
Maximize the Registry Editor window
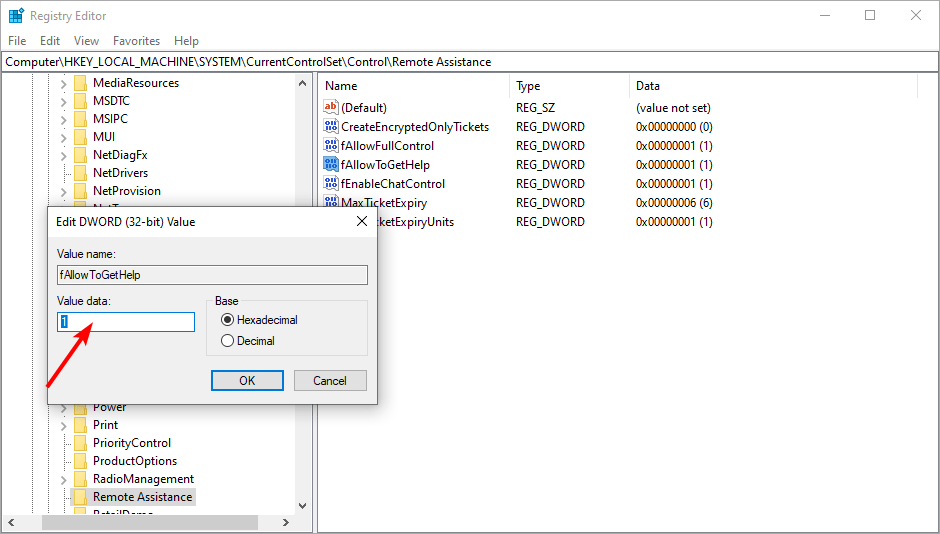[870, 16]
